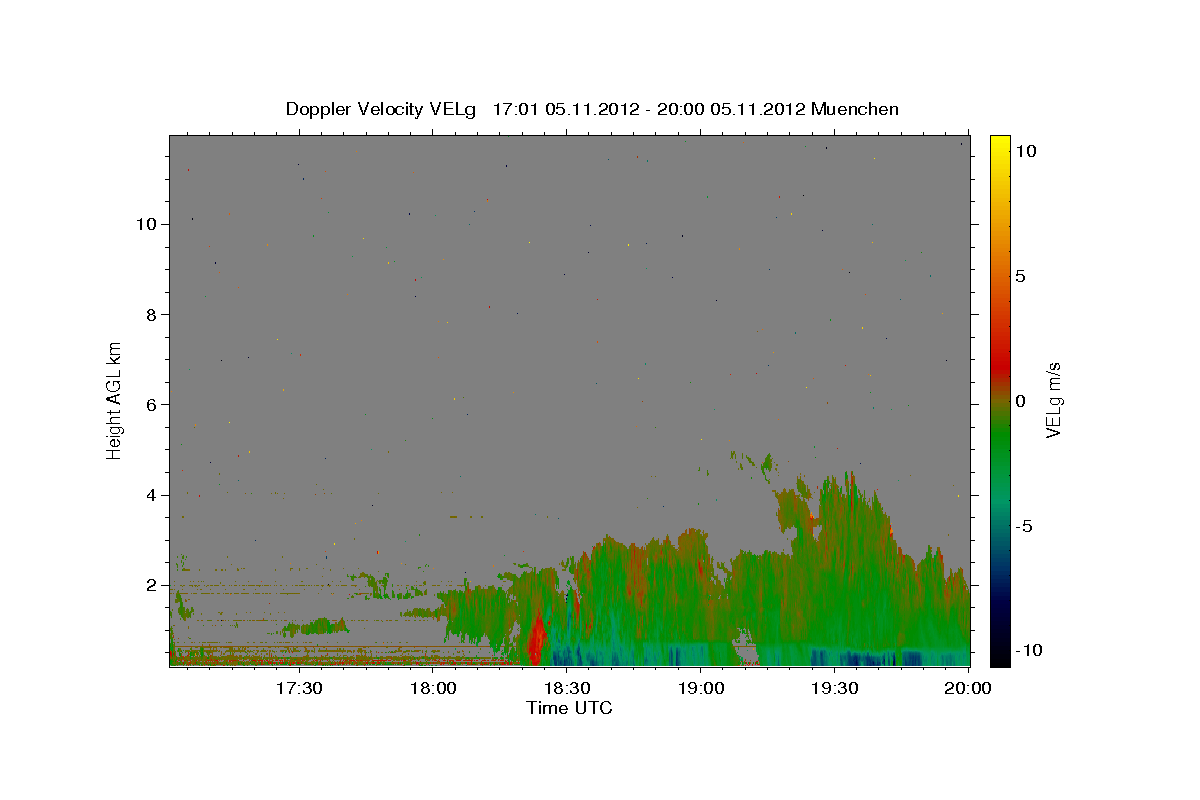This screenshot has width=1200, height=800.
Task: Click the colorbar tick label '-5'
Action: 1022,526
